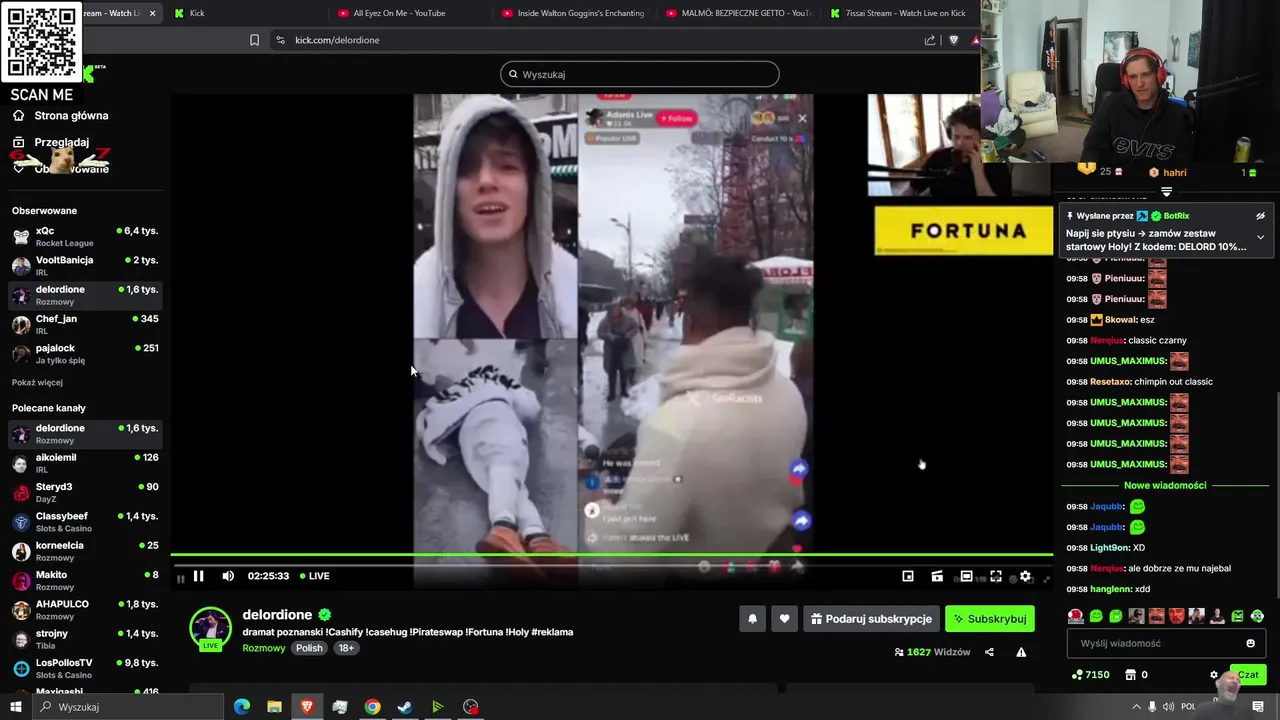Expand the pinned message chevron

point(1260,238)
